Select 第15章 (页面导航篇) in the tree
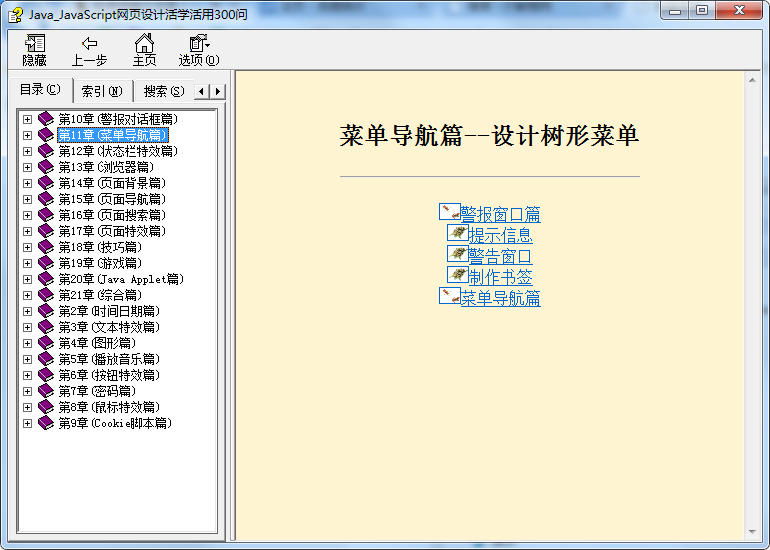 [111, 199]
